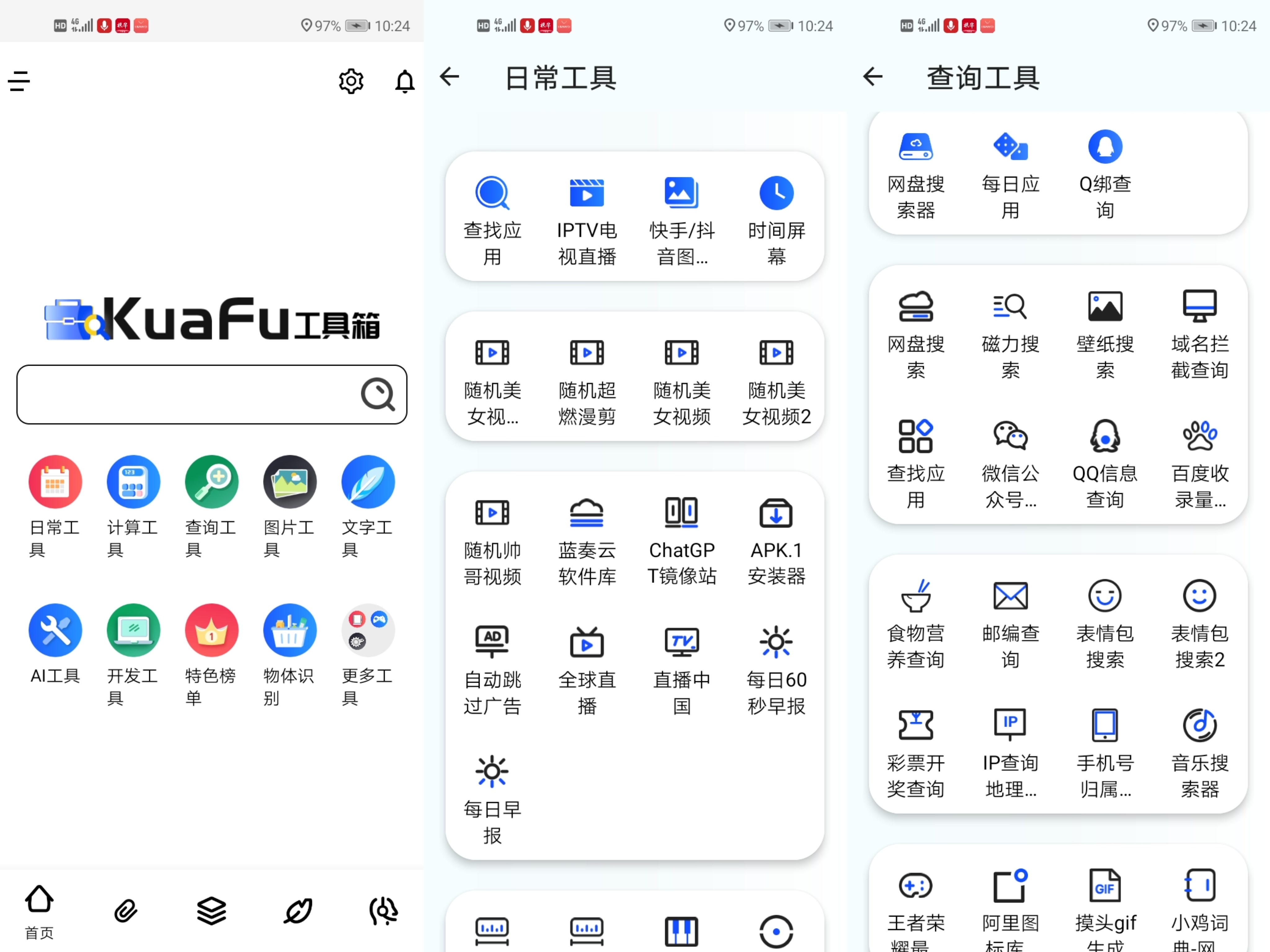
Task: Tap the notification bell icon
Action: (405, 81)
